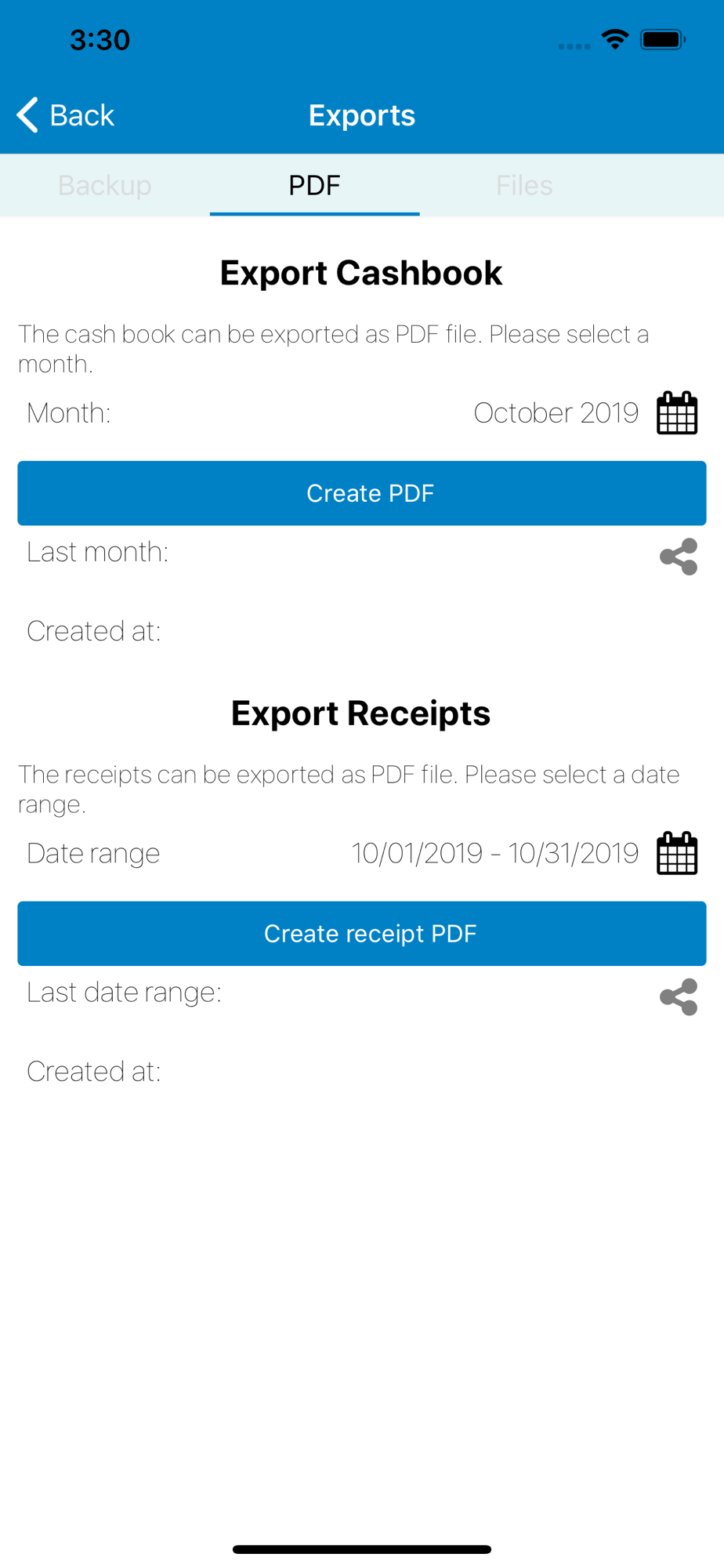Viewport: 724px width, 1568px height.
Task: Tap the 3:30 clock in status bar
Action: pos(100,40)
